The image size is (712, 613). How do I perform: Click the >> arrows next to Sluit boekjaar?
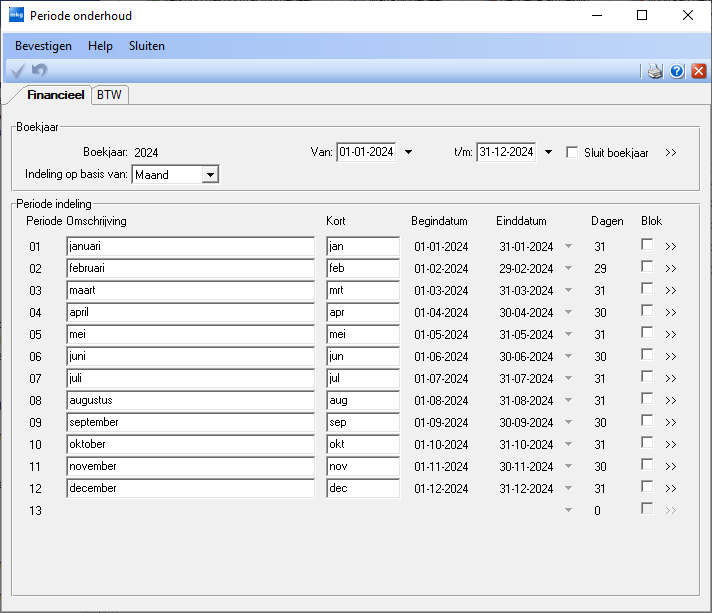pos(671,153)
